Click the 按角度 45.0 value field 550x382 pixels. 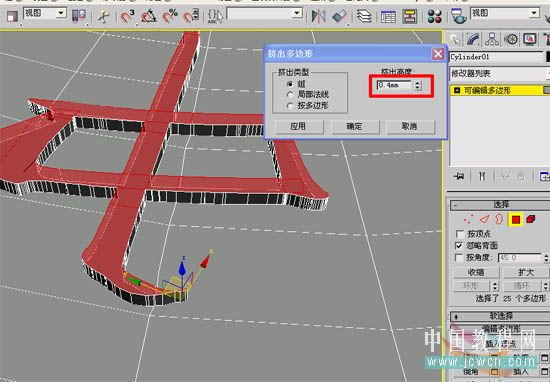[x=519, y=258]
